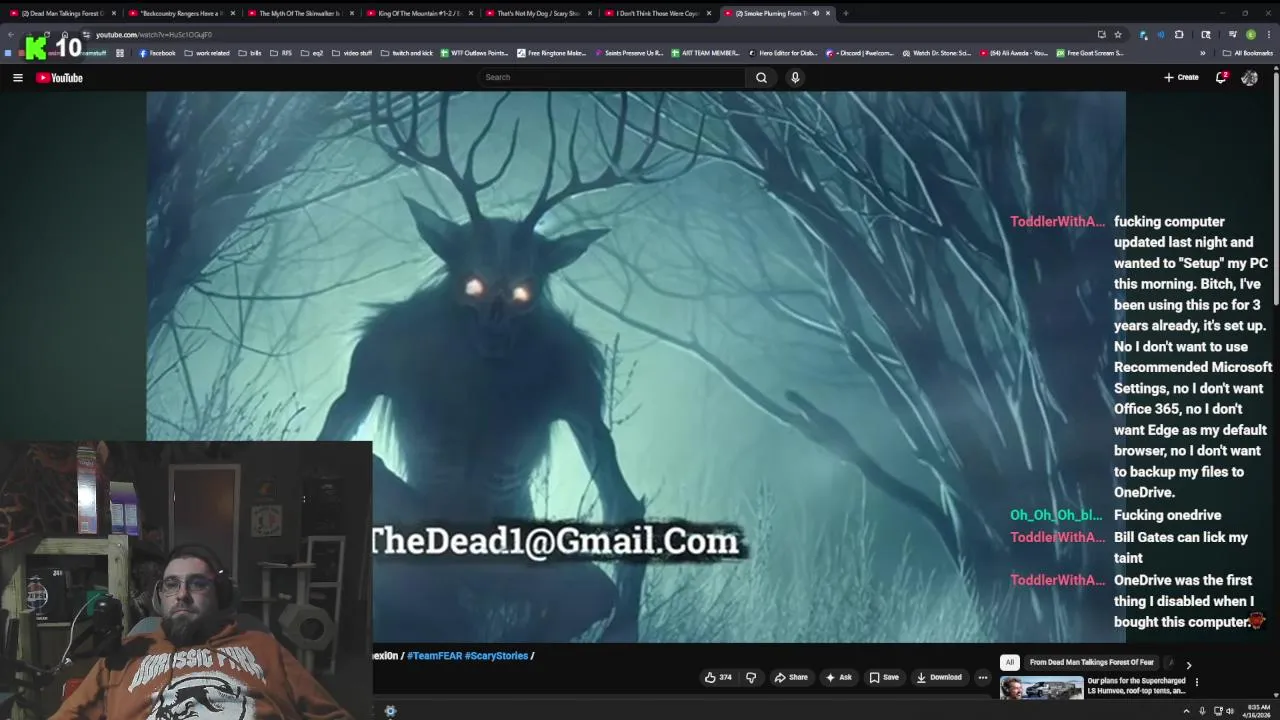The image size is (1280, 720).
Task: Select the From Dead Man Talkings chip
Action: 1091,662
